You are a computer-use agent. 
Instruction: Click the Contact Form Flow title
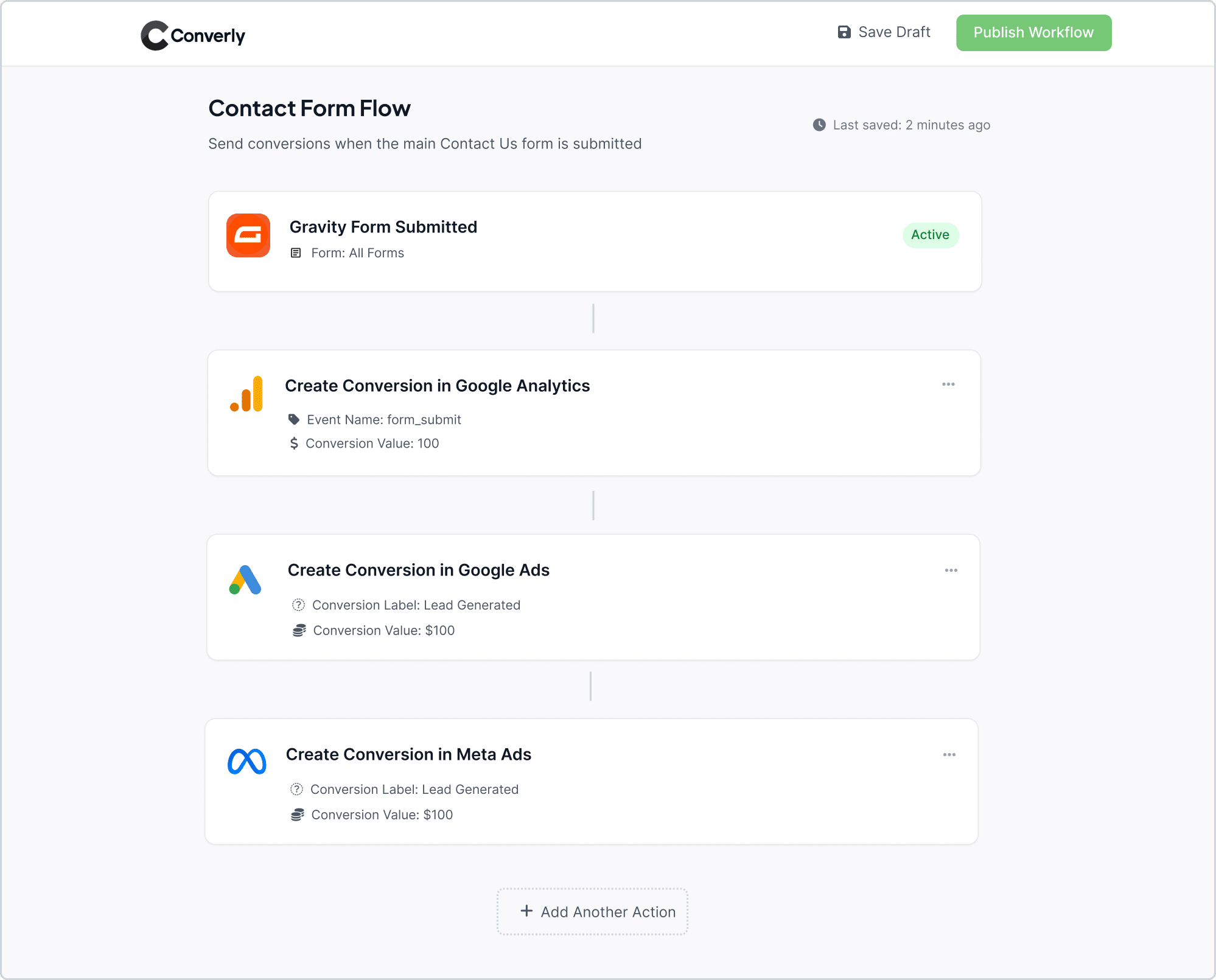coord(309,108)
